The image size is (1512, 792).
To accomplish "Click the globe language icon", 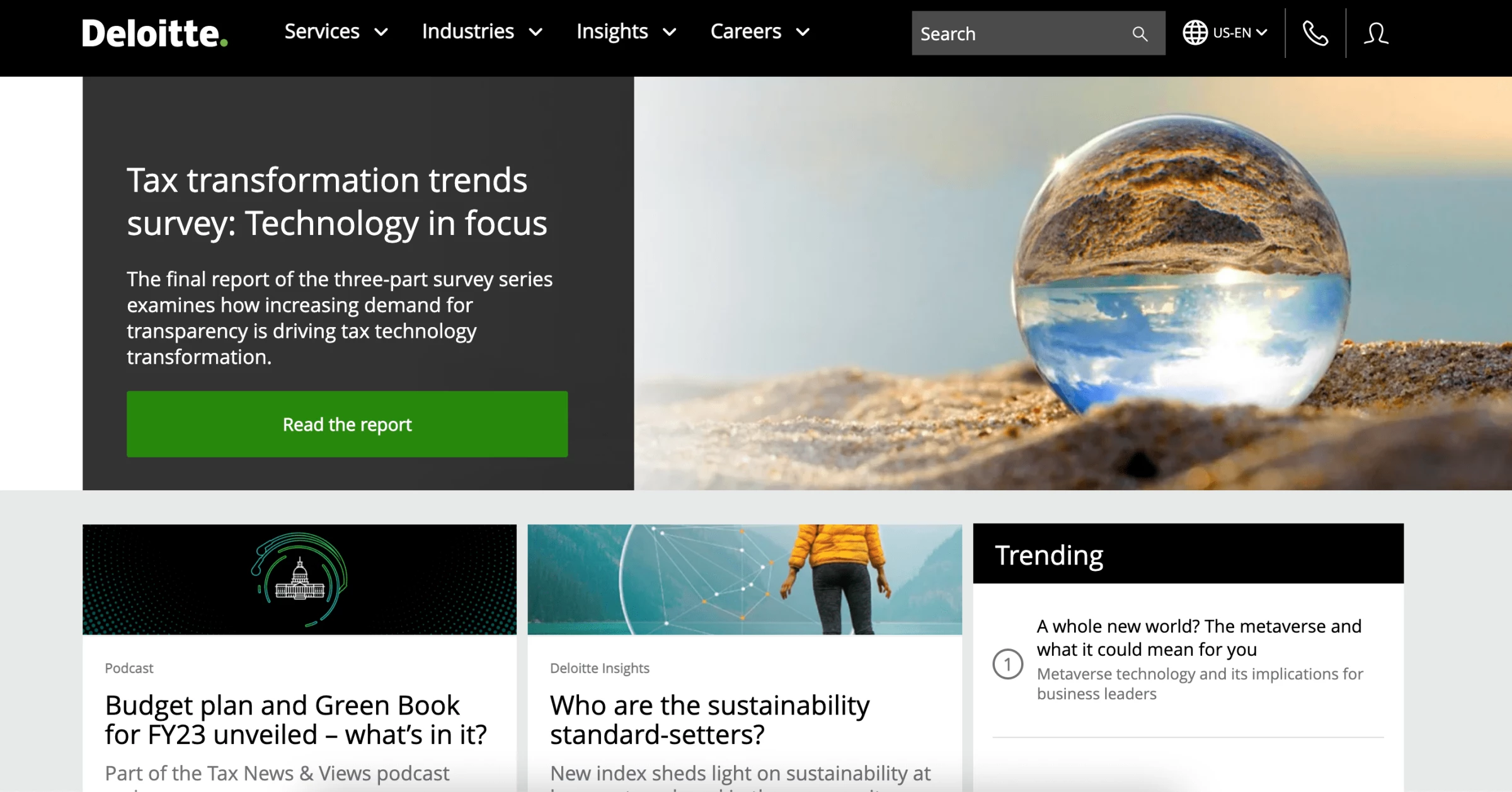I will pyautogui.click(x=1194, y=33).
